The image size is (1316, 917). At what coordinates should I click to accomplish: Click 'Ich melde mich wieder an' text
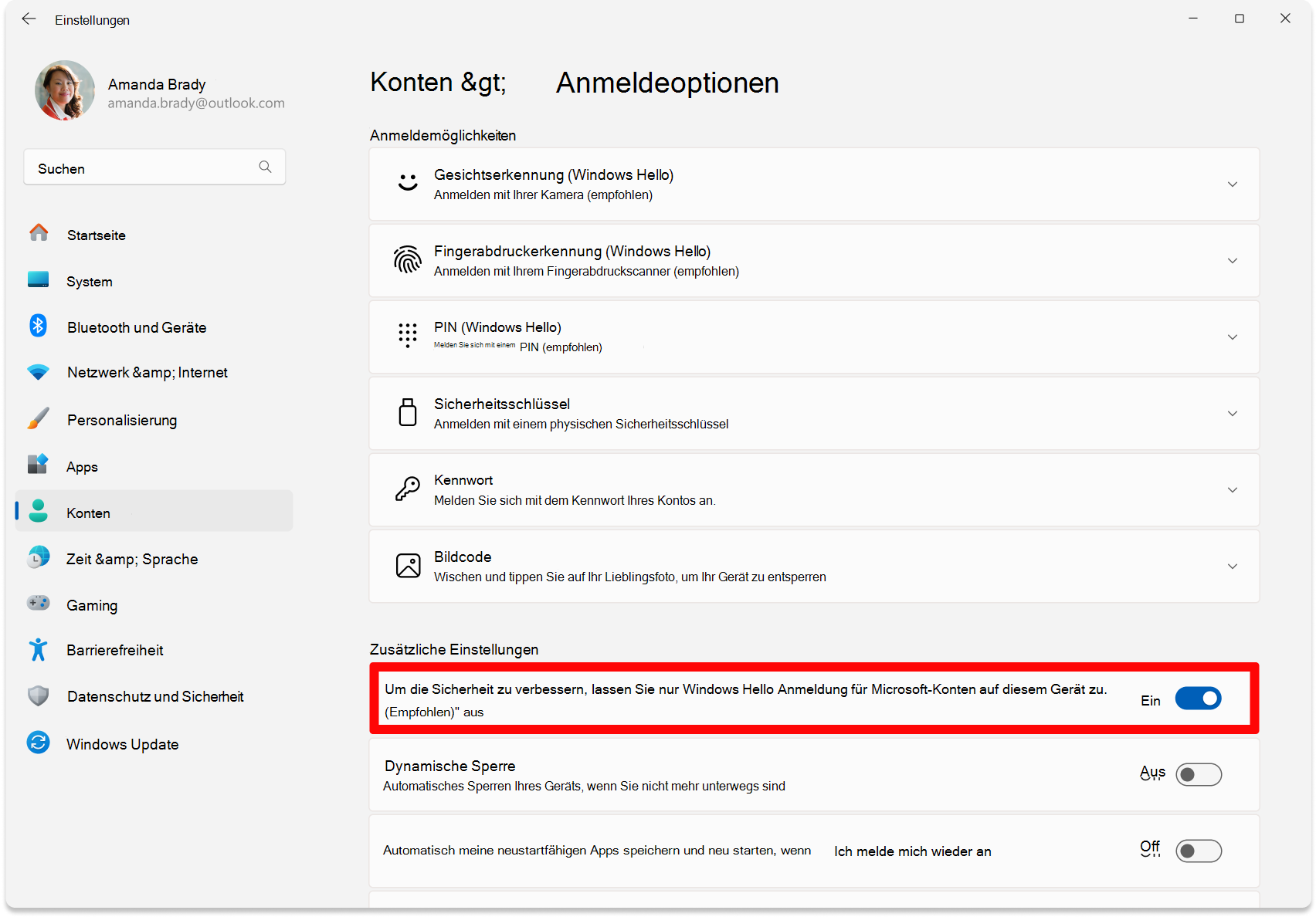point(913,851)
